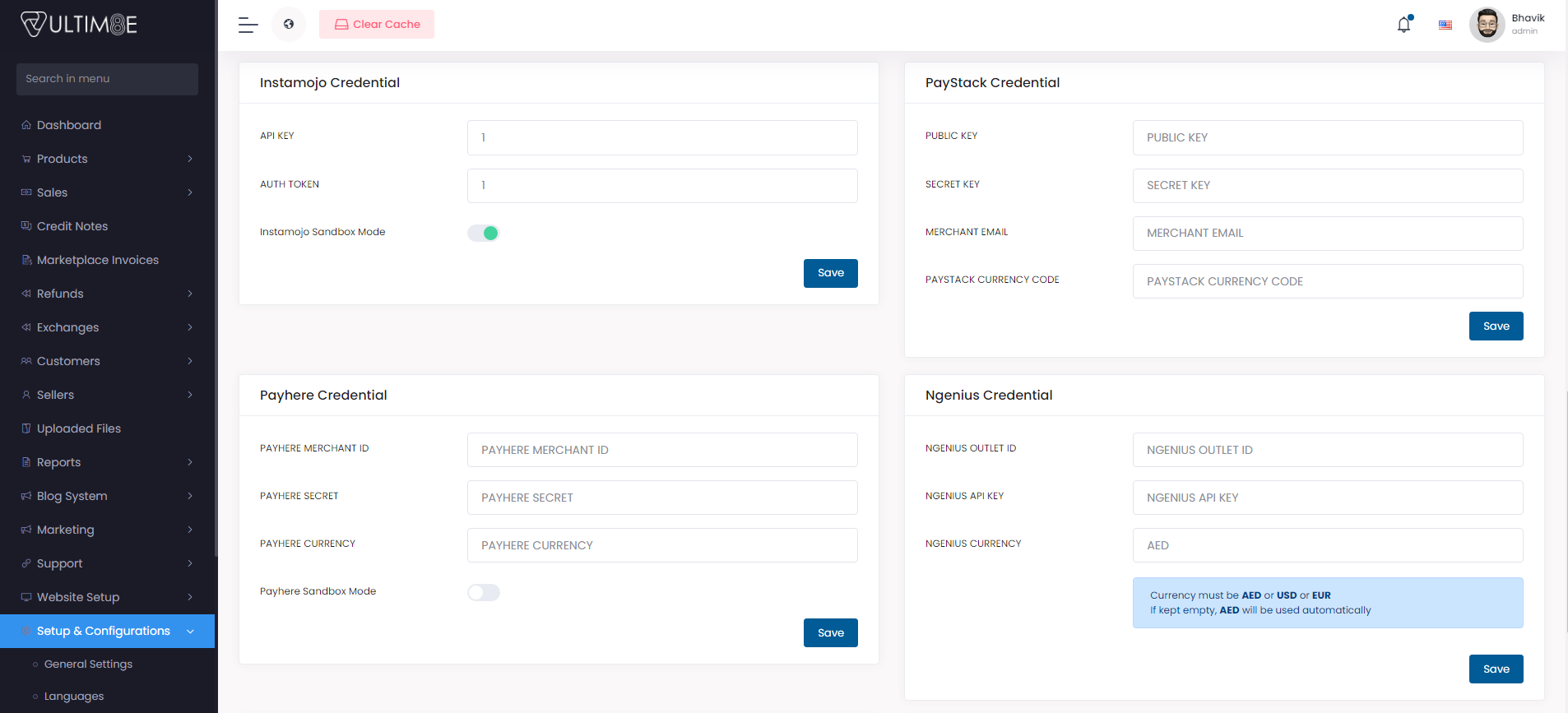This screenshot has height=713, width=1568.
Task: Click the Exchanges back-arrow icon
Action: pos(26,327)
